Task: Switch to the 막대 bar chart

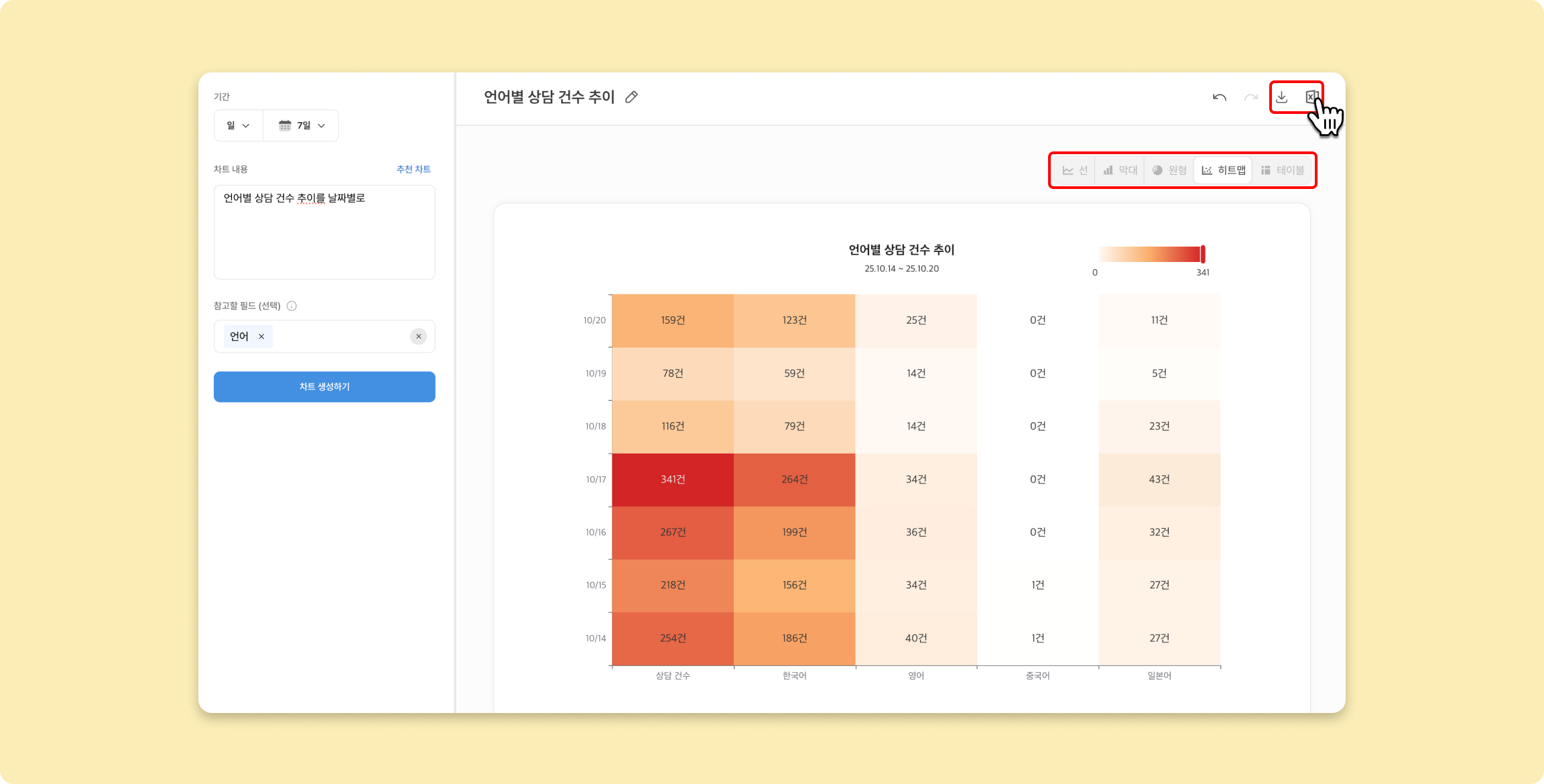Action: 1120,170
